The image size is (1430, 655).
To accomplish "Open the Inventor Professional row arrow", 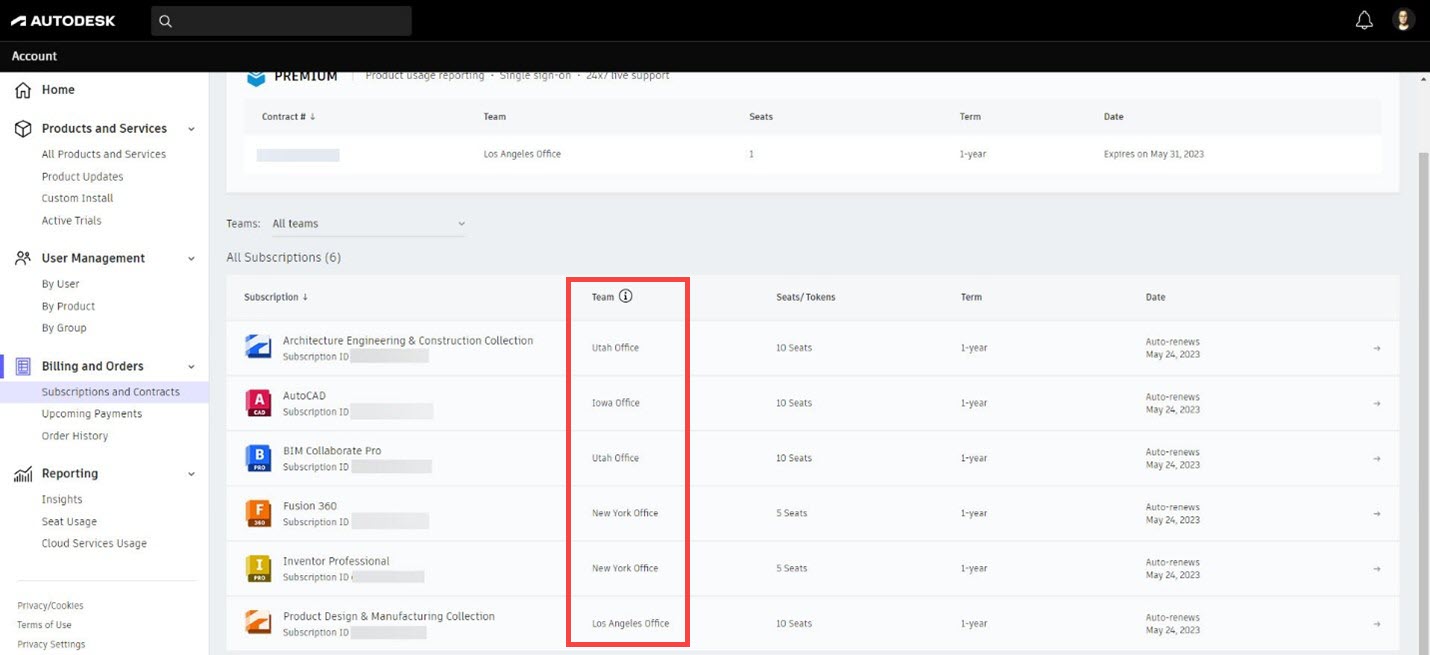I will coord(1377,568).
